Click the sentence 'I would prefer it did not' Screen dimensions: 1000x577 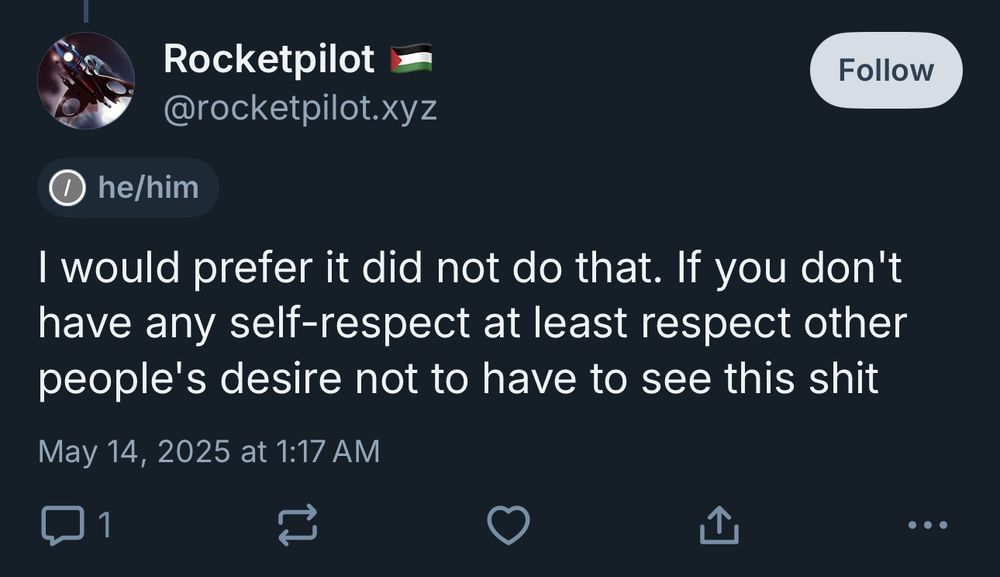[x=267, y=267]
